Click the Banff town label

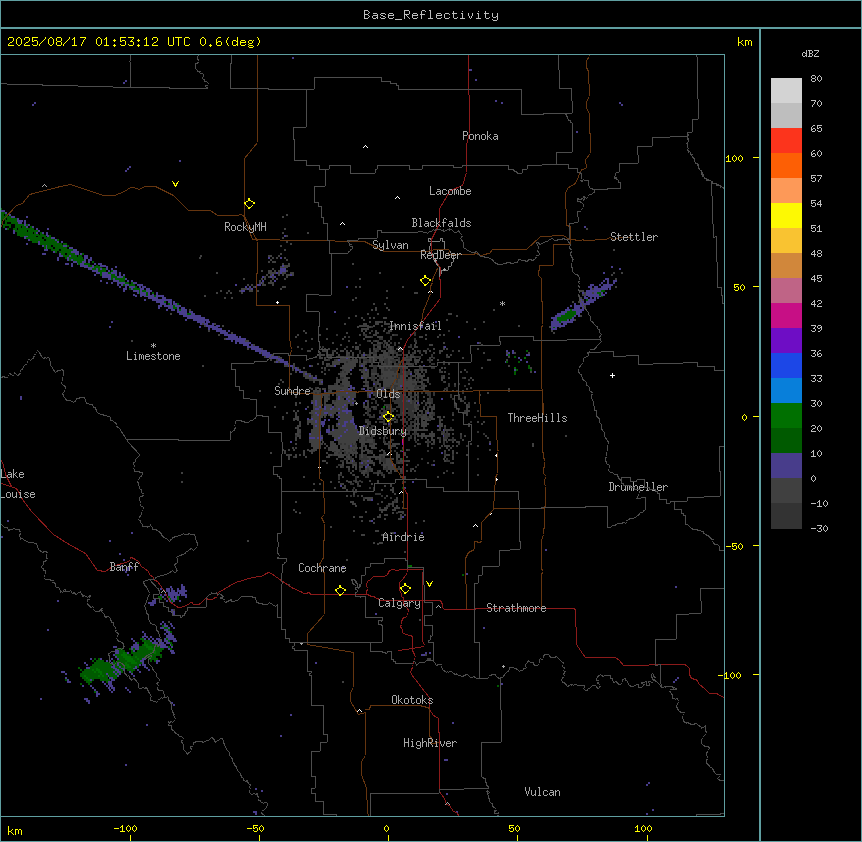[124, 567]
